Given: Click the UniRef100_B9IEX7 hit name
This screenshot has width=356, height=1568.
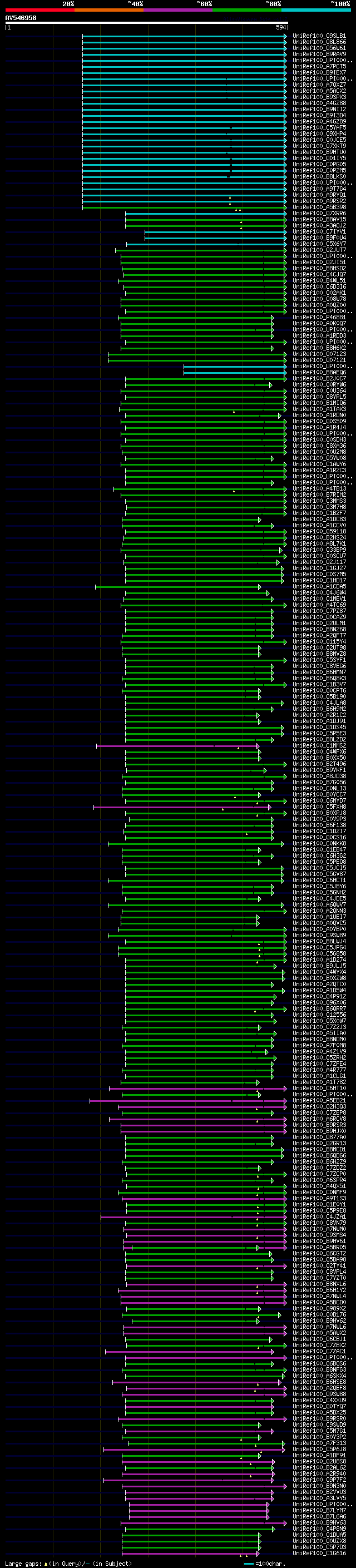Looking at the screenshot, I should pos(319,72).
